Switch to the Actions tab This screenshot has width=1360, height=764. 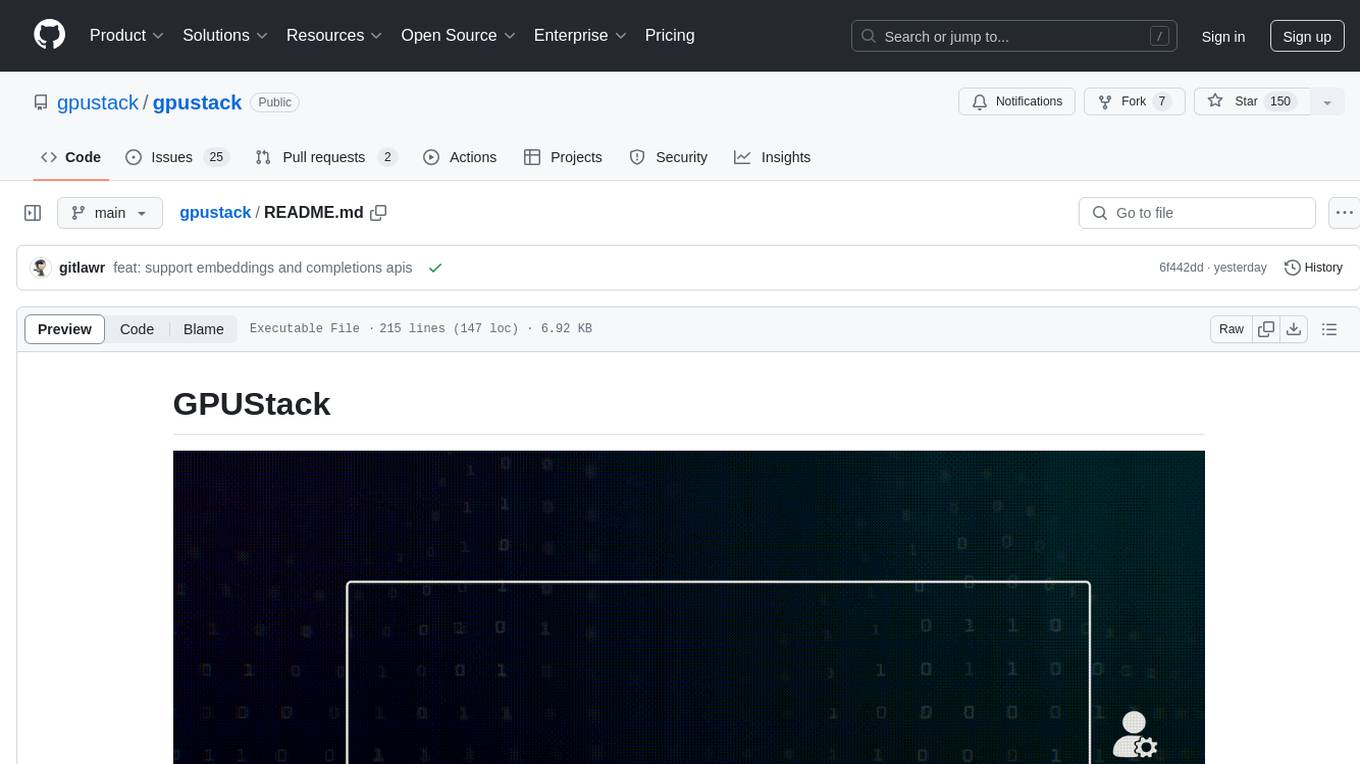tap(460, 157)
